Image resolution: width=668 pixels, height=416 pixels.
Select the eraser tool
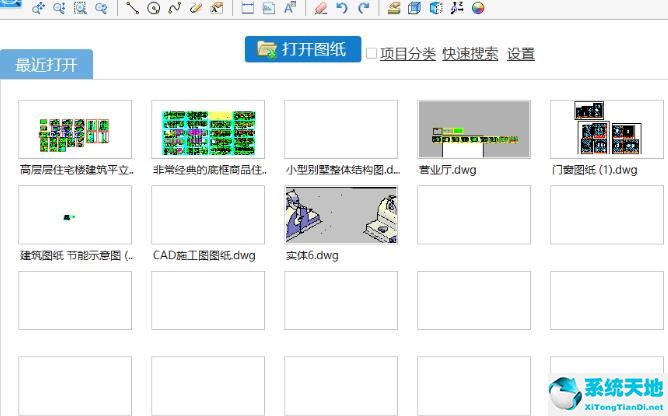320,8
